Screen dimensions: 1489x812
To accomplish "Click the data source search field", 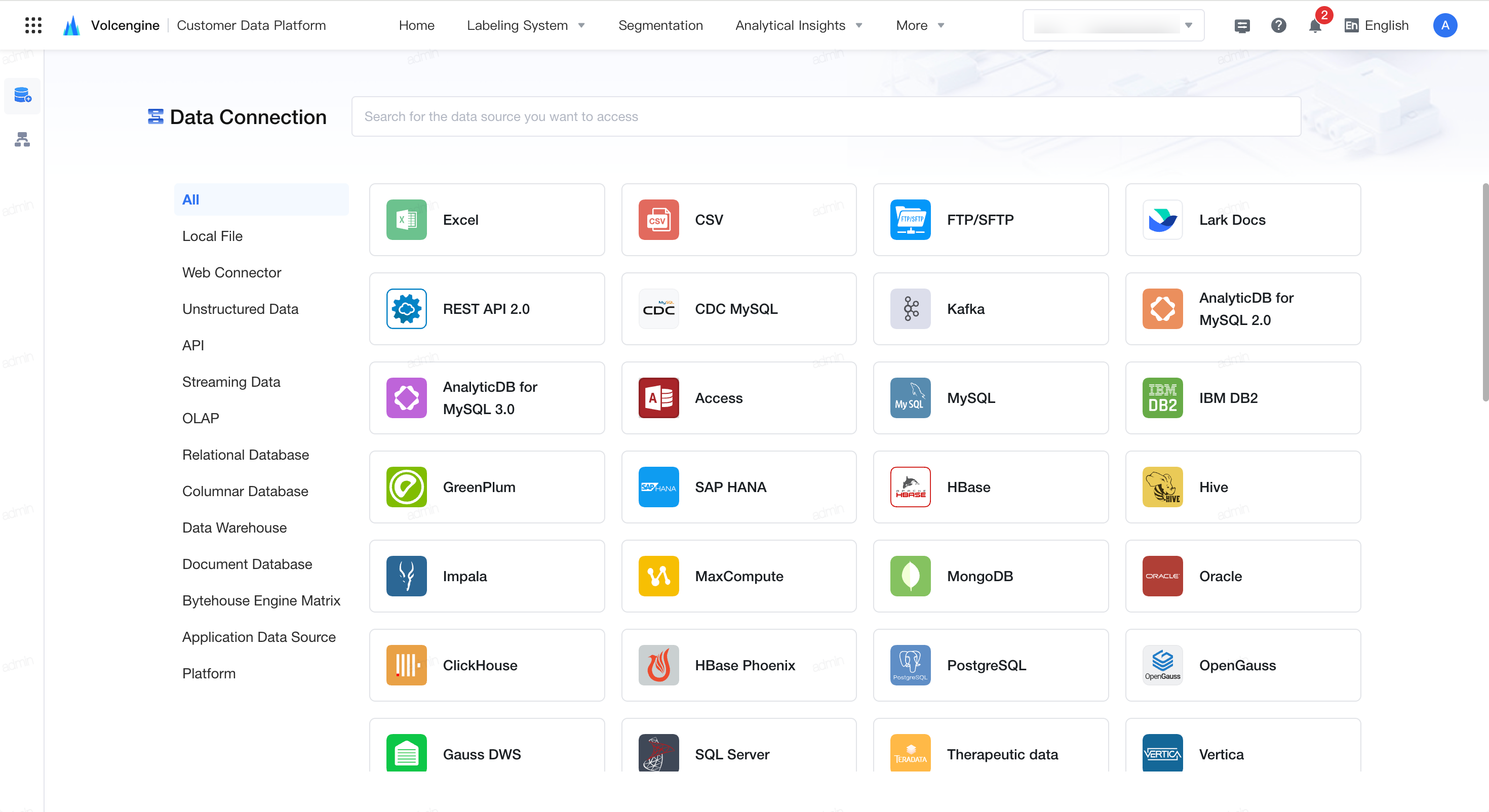I will pyautogui.click(x=826, y=117).
